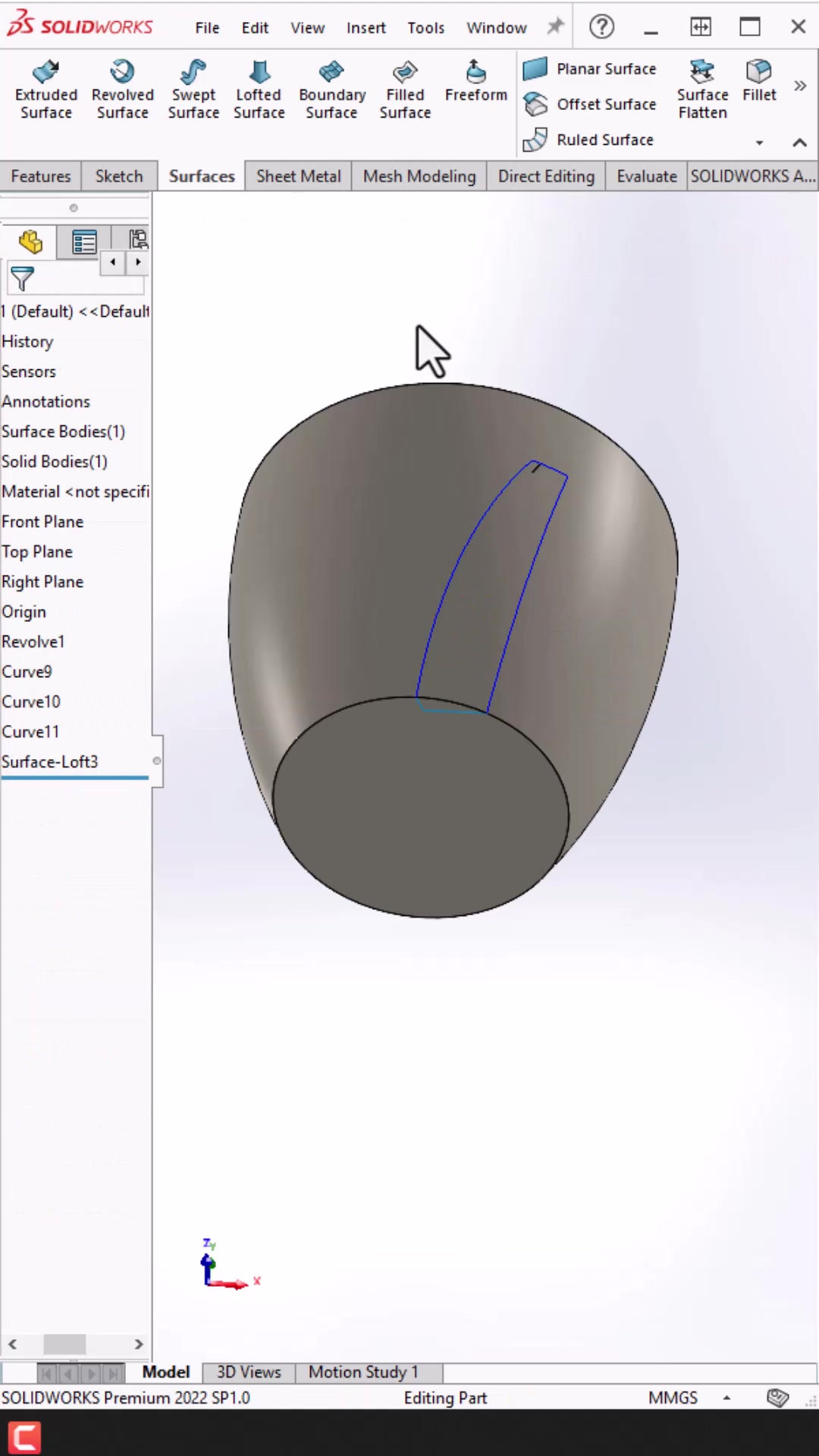Open the ribbon overflow dropdown arrow
The image size is (819, 1456).
point(759,143)
